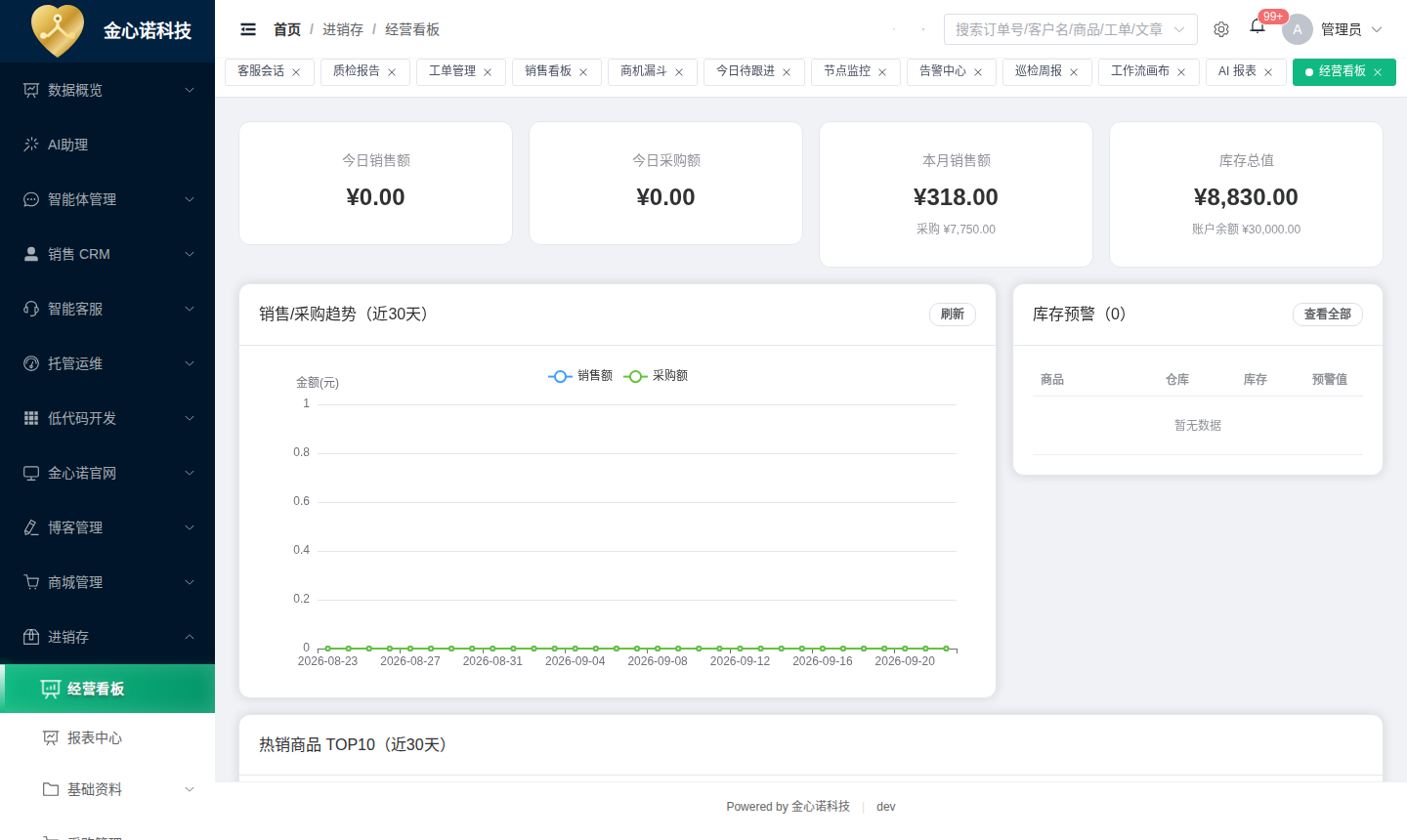Click the 刷新 button on trend chart
Screen dimensions: 1407x840
(x=953, y=314)
